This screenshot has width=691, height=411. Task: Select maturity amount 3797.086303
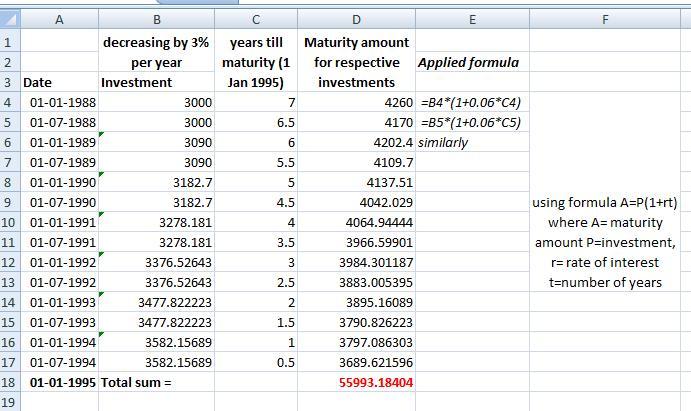[x=357, y=342]
